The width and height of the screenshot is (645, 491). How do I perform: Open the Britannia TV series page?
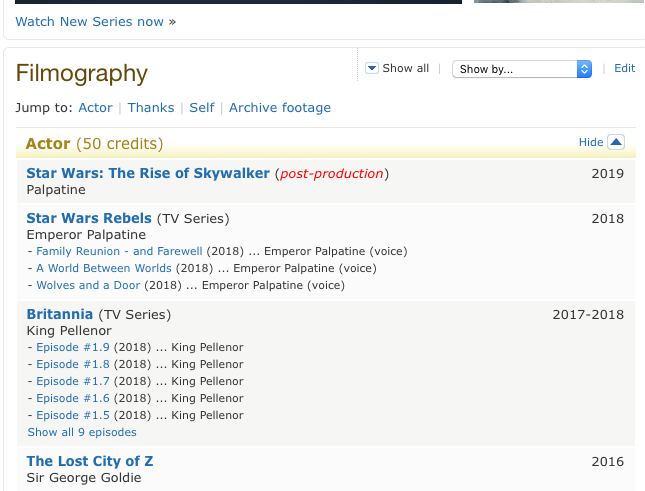coord(60,314)
